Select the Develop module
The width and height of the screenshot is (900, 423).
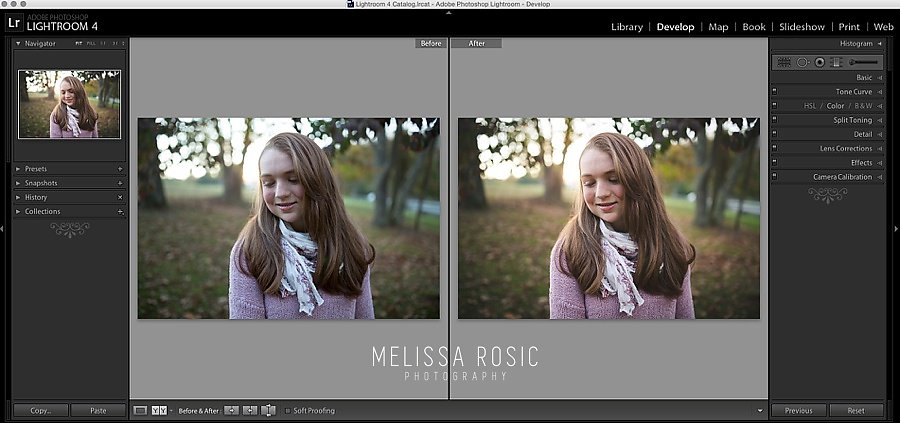pos(676,27)
